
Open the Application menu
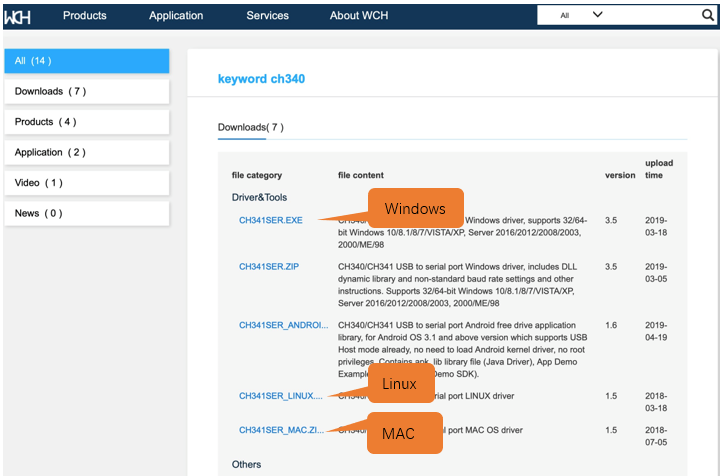pyautogui.click(x=176, y=16)
